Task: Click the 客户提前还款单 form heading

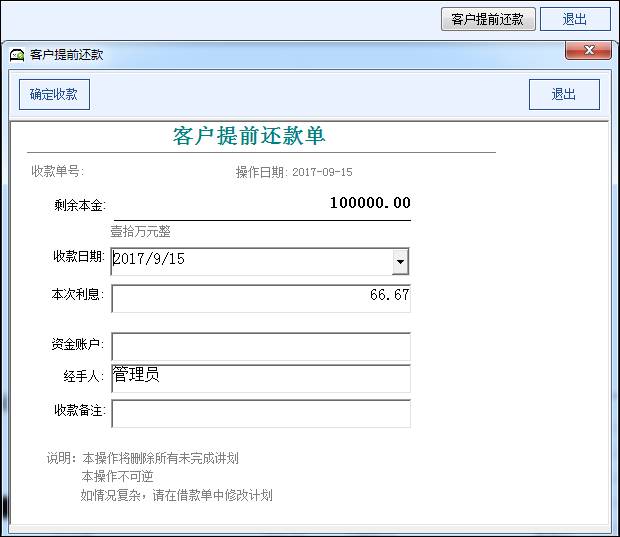Action: click(x=249, y=136)
